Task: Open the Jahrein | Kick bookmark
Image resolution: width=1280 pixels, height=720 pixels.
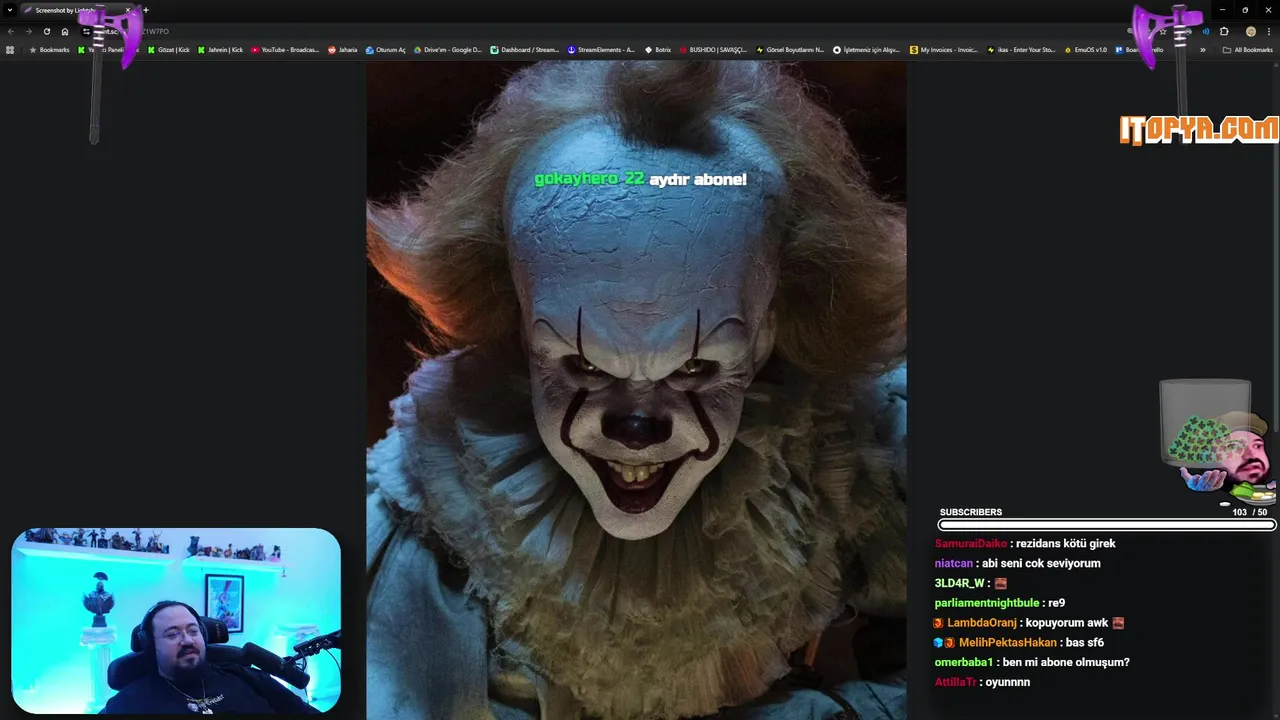Action: (x=220, y=50)
